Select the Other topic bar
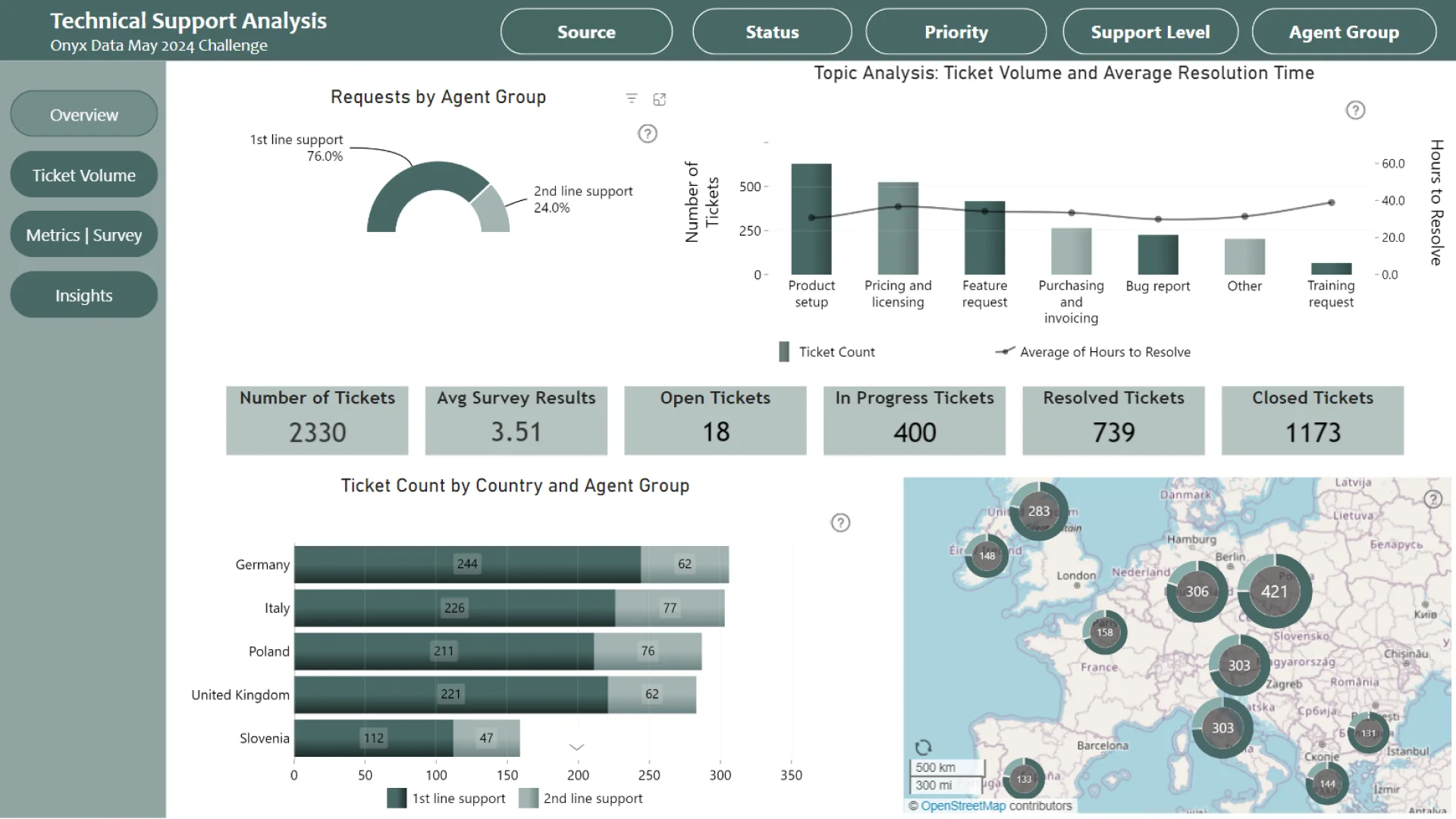Screen dimensions: 1456x819 pos(1244,257)
